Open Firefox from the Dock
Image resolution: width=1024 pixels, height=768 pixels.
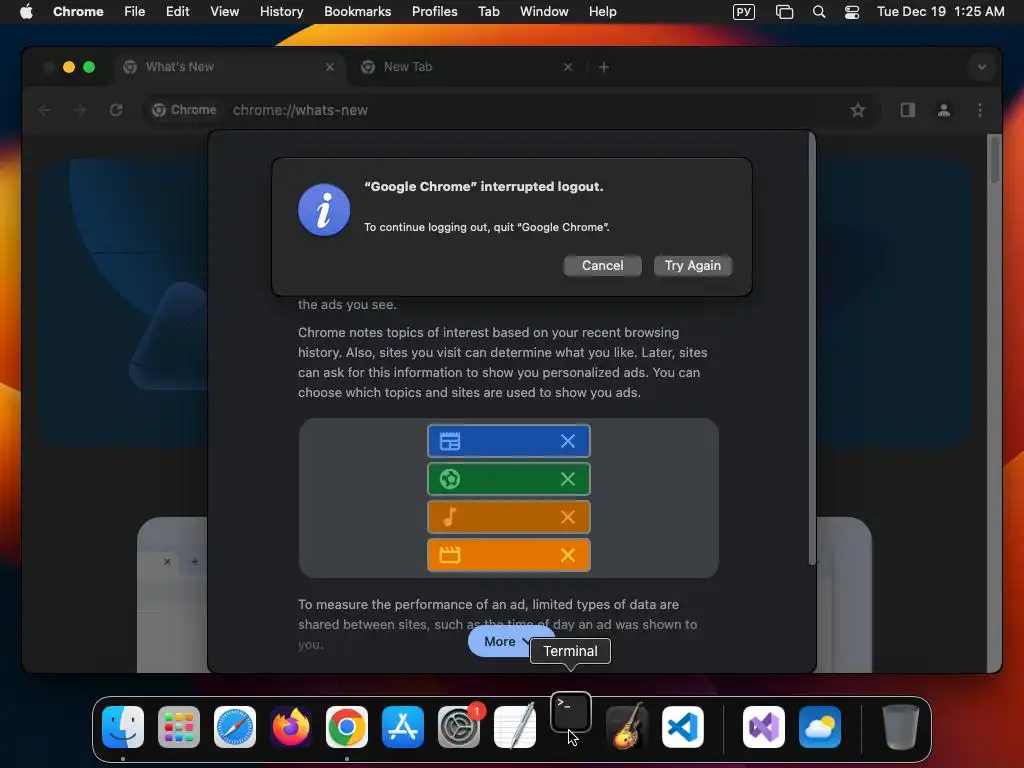[x=291, y=726]
